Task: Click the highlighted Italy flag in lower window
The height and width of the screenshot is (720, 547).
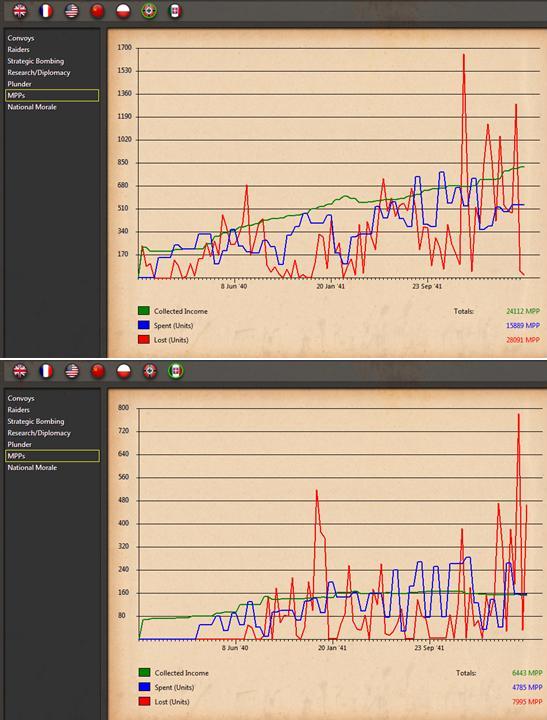Action: pos(175,371)
